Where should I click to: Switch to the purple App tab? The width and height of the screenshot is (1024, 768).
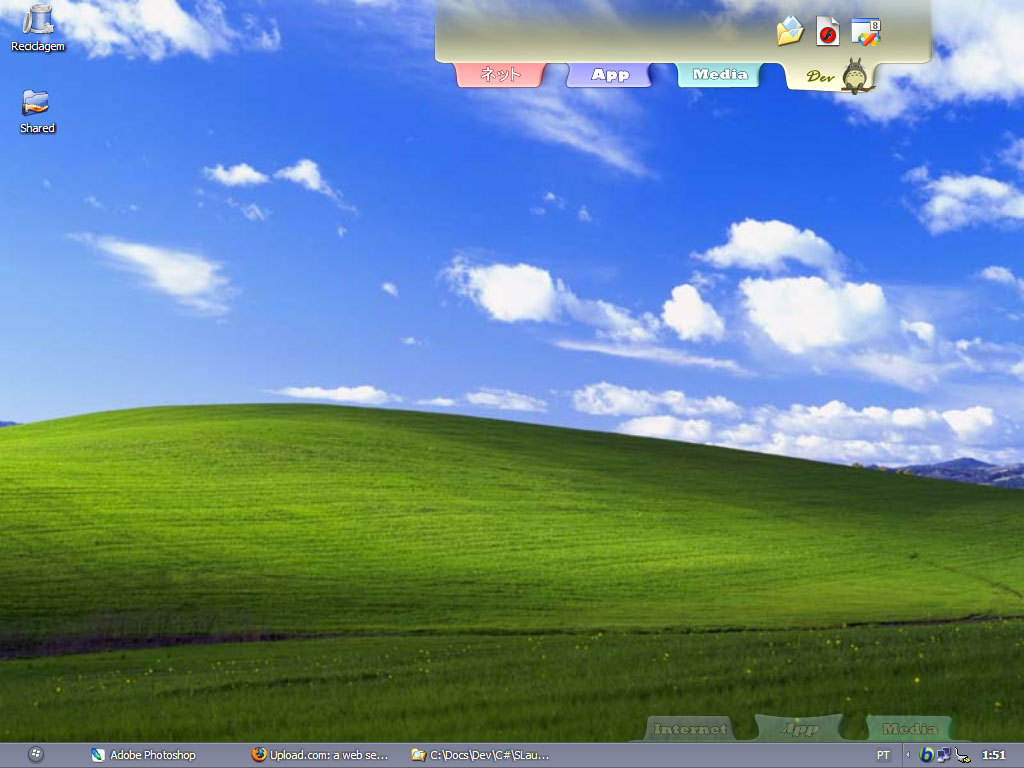[x=610, y=75]
